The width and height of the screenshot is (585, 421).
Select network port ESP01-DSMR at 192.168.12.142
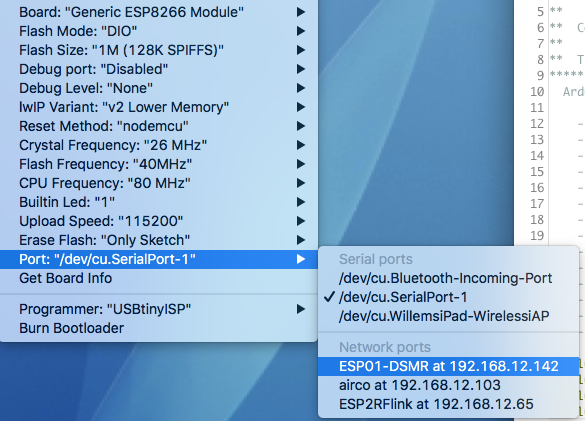tap(448, 367)
